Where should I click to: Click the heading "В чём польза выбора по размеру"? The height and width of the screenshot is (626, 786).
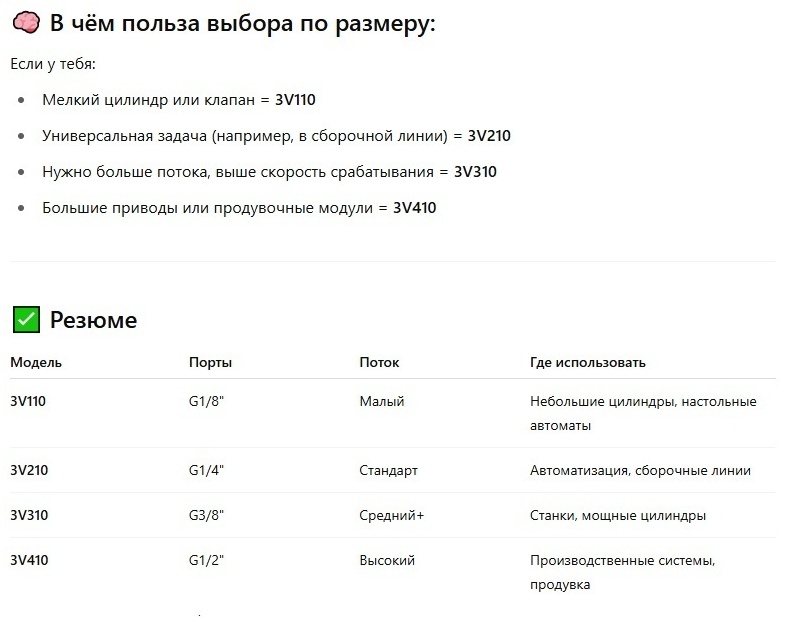pos(243,24)
